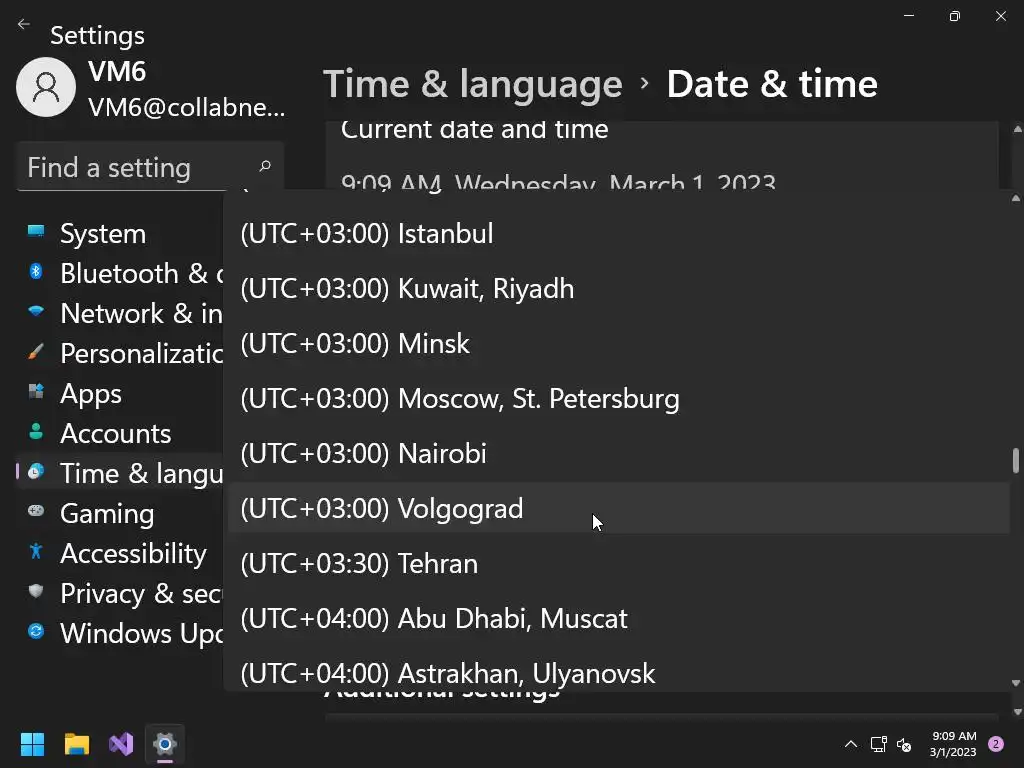1024x768 pixels.
Task: Show hidden icons in the system tray
Action: (851, 744)
